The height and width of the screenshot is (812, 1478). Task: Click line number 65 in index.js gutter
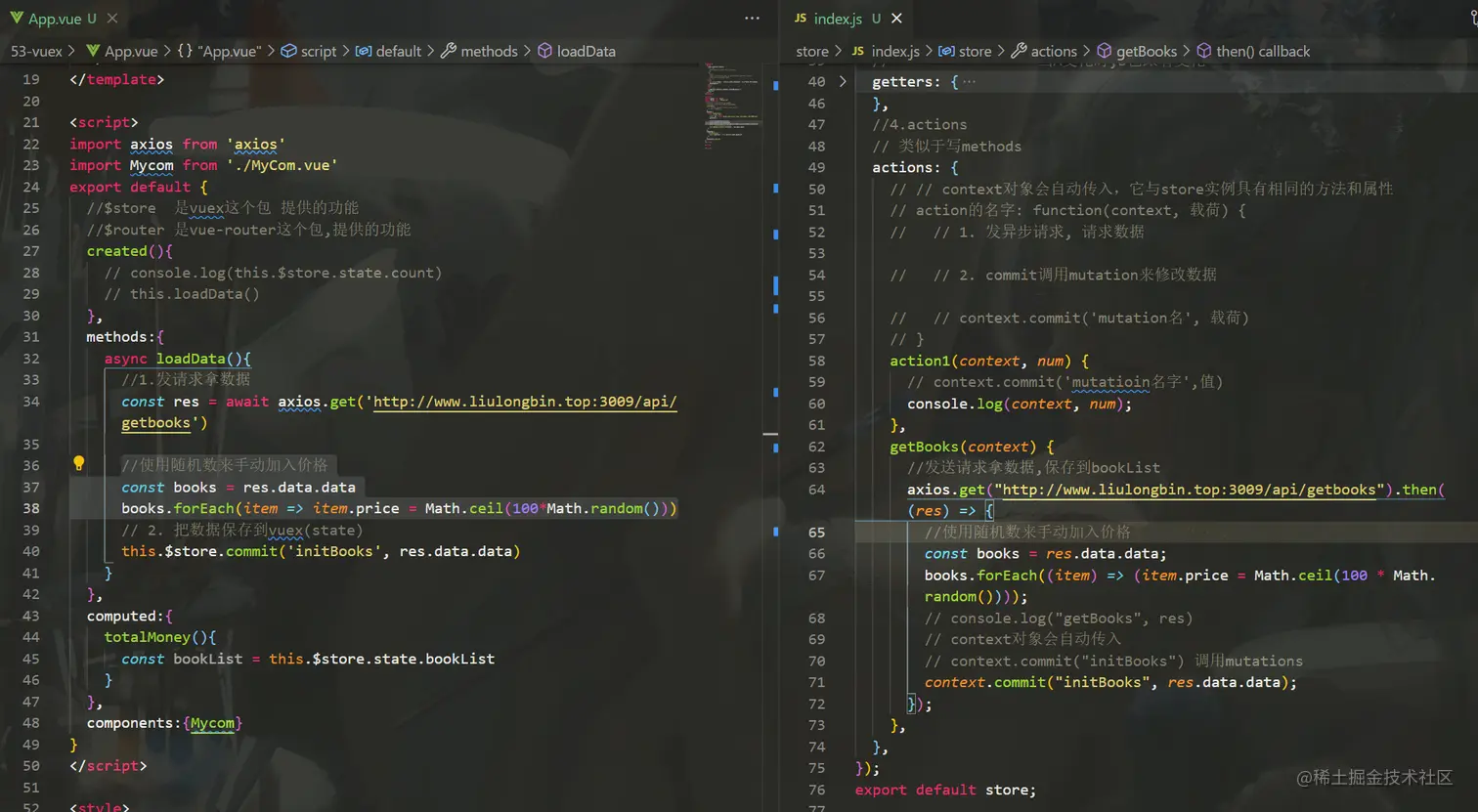tap(816, 533)
